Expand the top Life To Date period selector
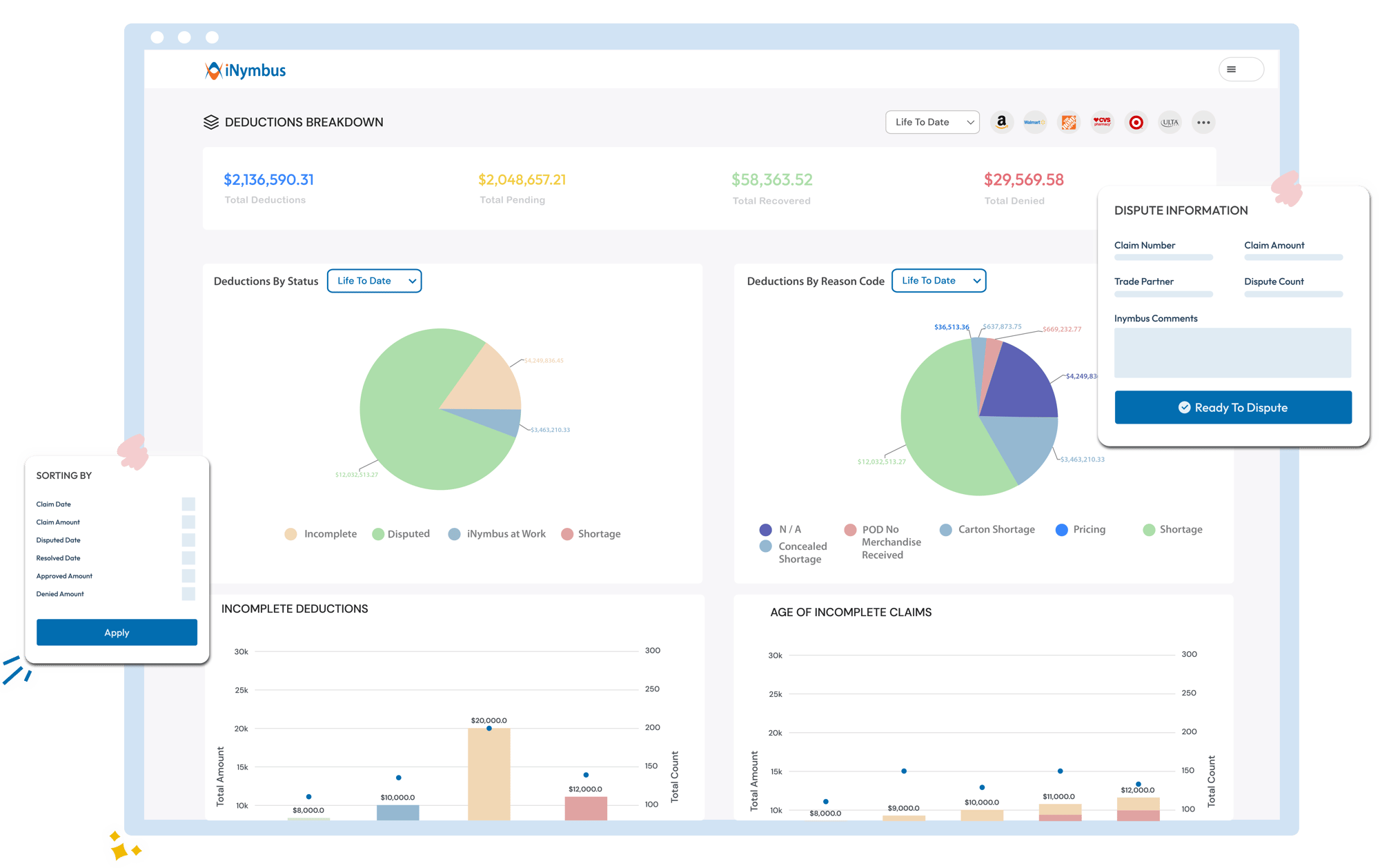Screen dimensions: 1380x868 932,121
